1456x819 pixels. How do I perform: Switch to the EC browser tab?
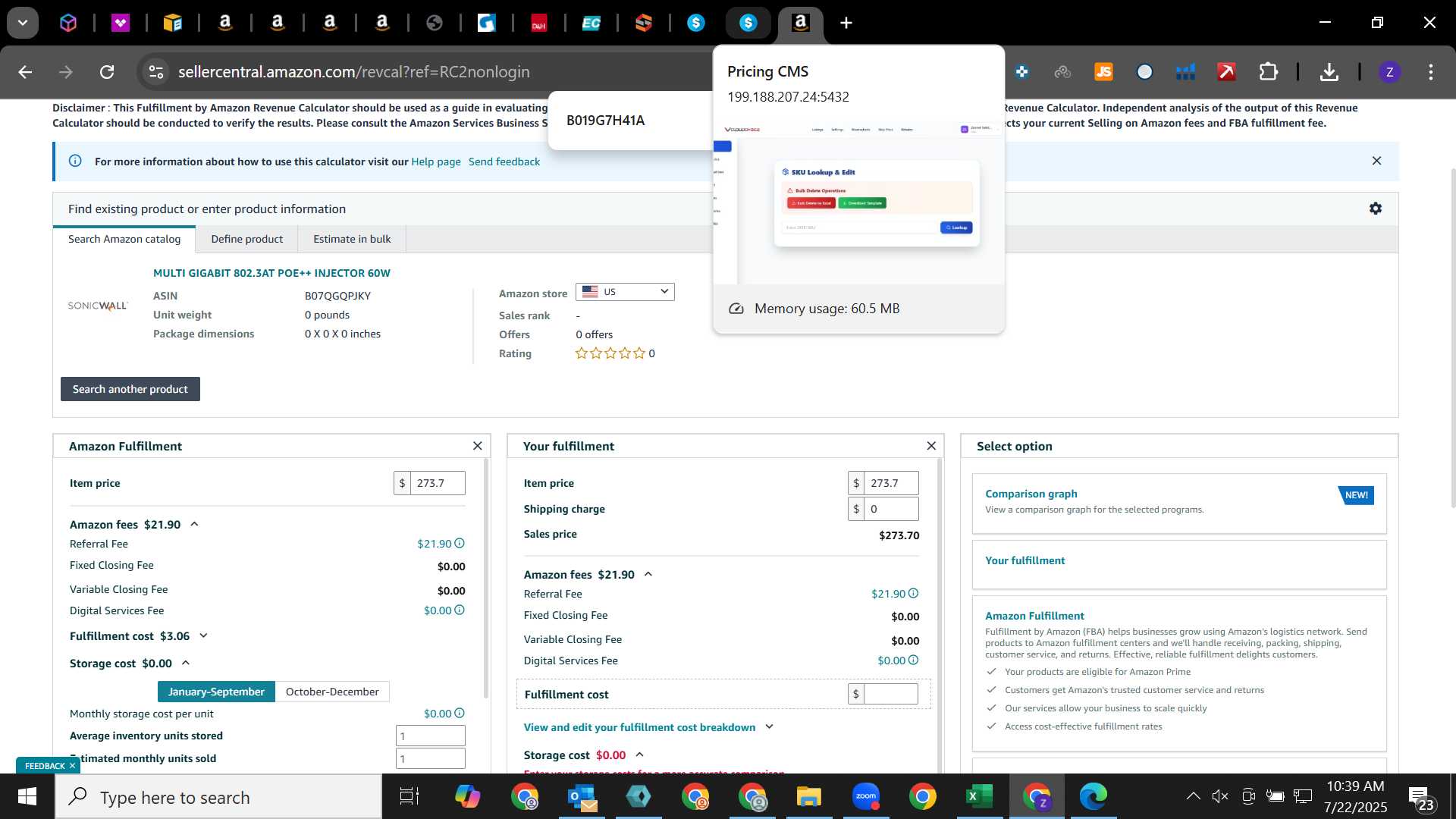[591, 23]
